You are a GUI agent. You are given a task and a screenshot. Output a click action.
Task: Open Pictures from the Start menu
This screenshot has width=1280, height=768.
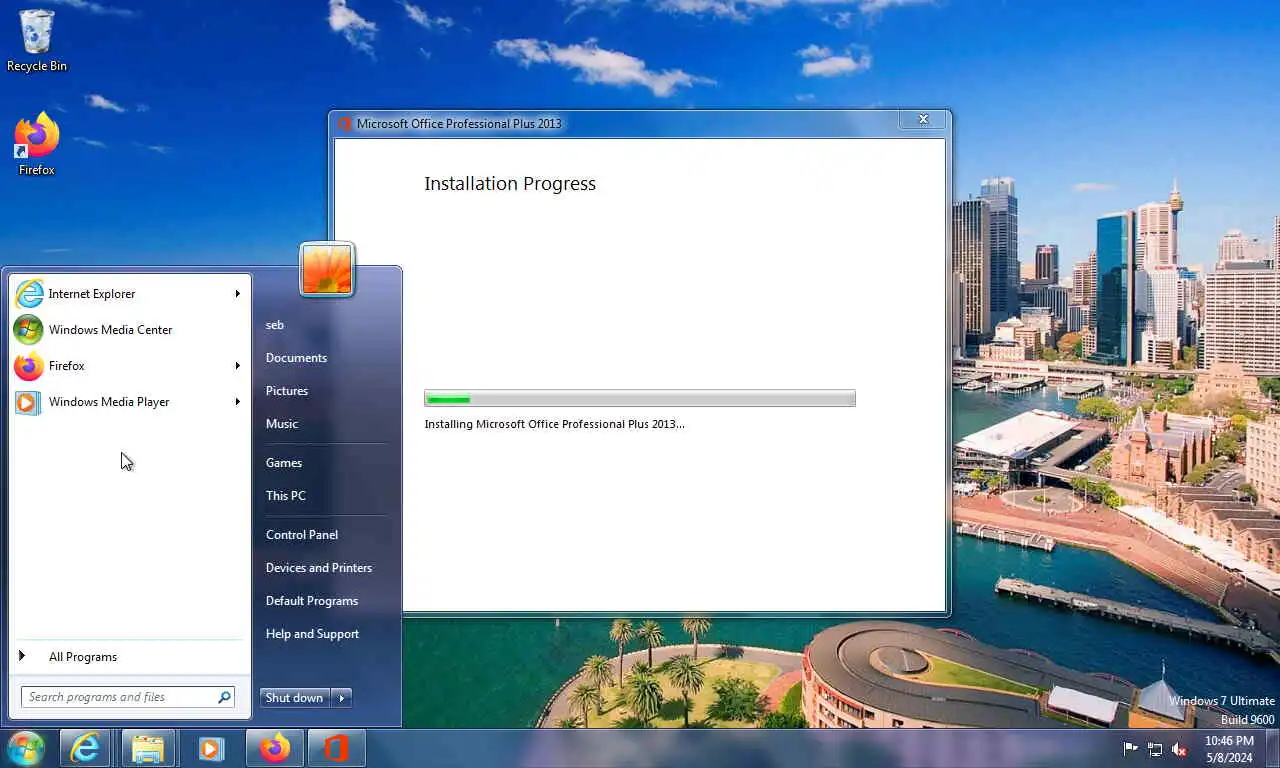[x=287, y=391]
